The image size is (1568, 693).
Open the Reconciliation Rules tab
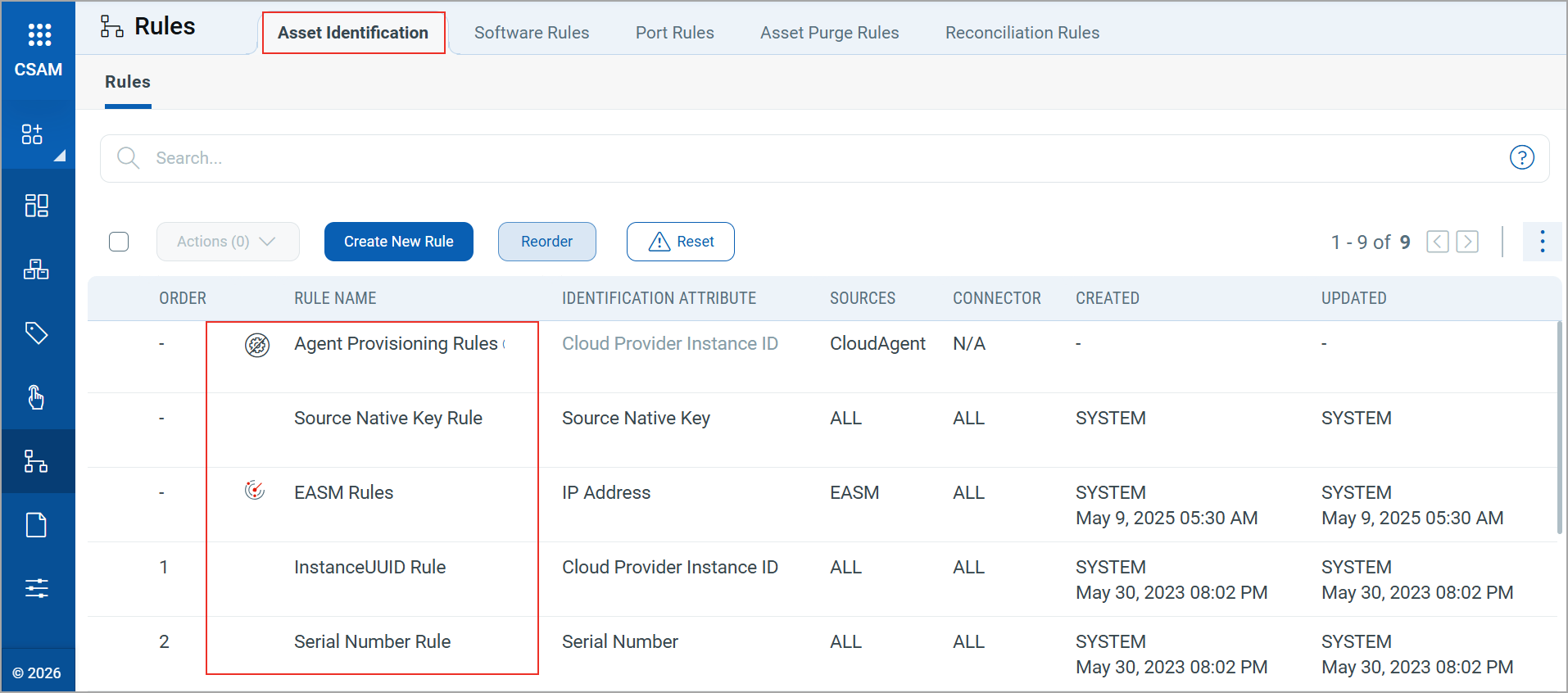coord(1022,33)
